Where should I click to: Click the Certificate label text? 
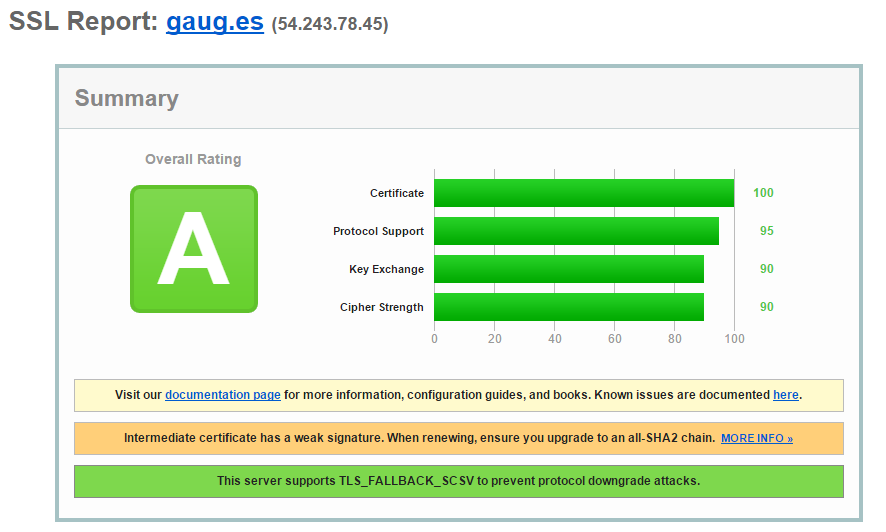pos(396,193)
